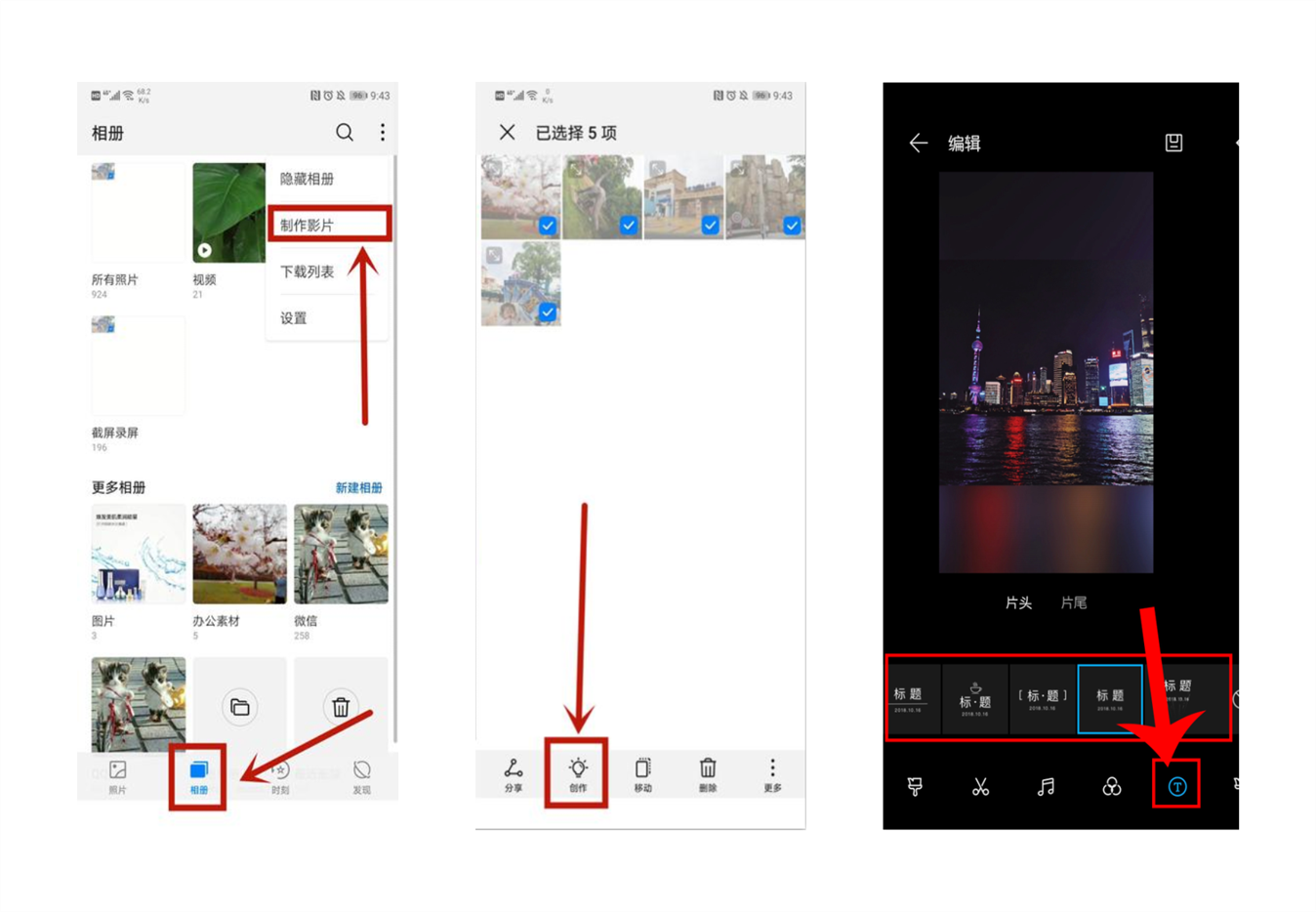Open the scissors trim tool
Image resolution: width=1316 pixels, height=912 pixels.
(x=980, y=786)
